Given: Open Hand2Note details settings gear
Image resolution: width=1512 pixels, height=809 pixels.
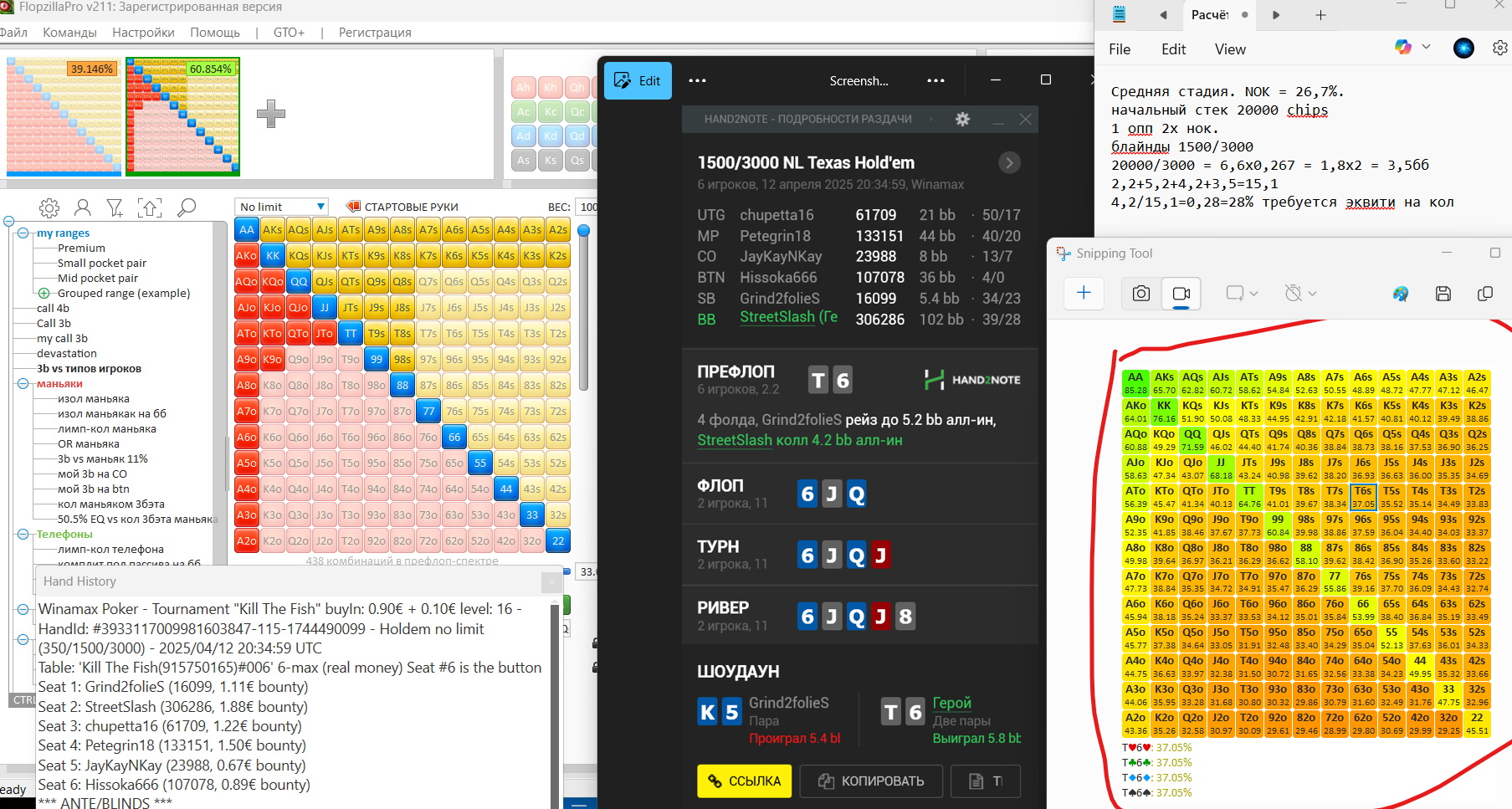Looking at the screenshot, I should tap(963, 119).
